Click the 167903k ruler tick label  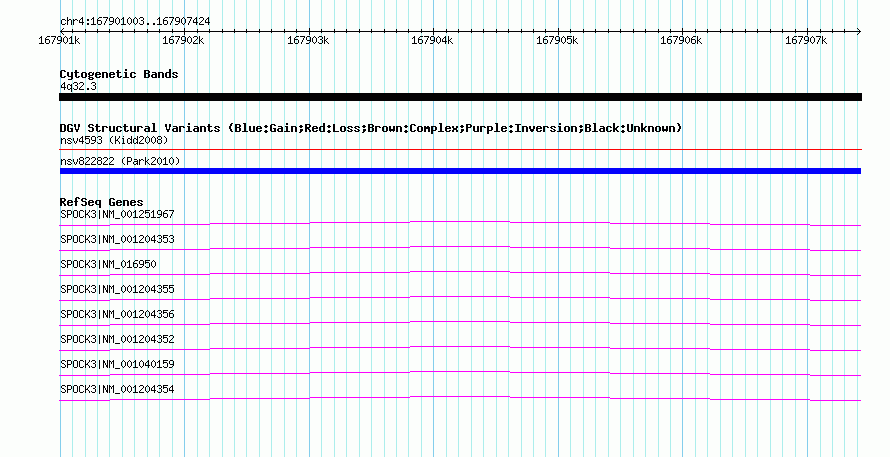tap(308, 40)
